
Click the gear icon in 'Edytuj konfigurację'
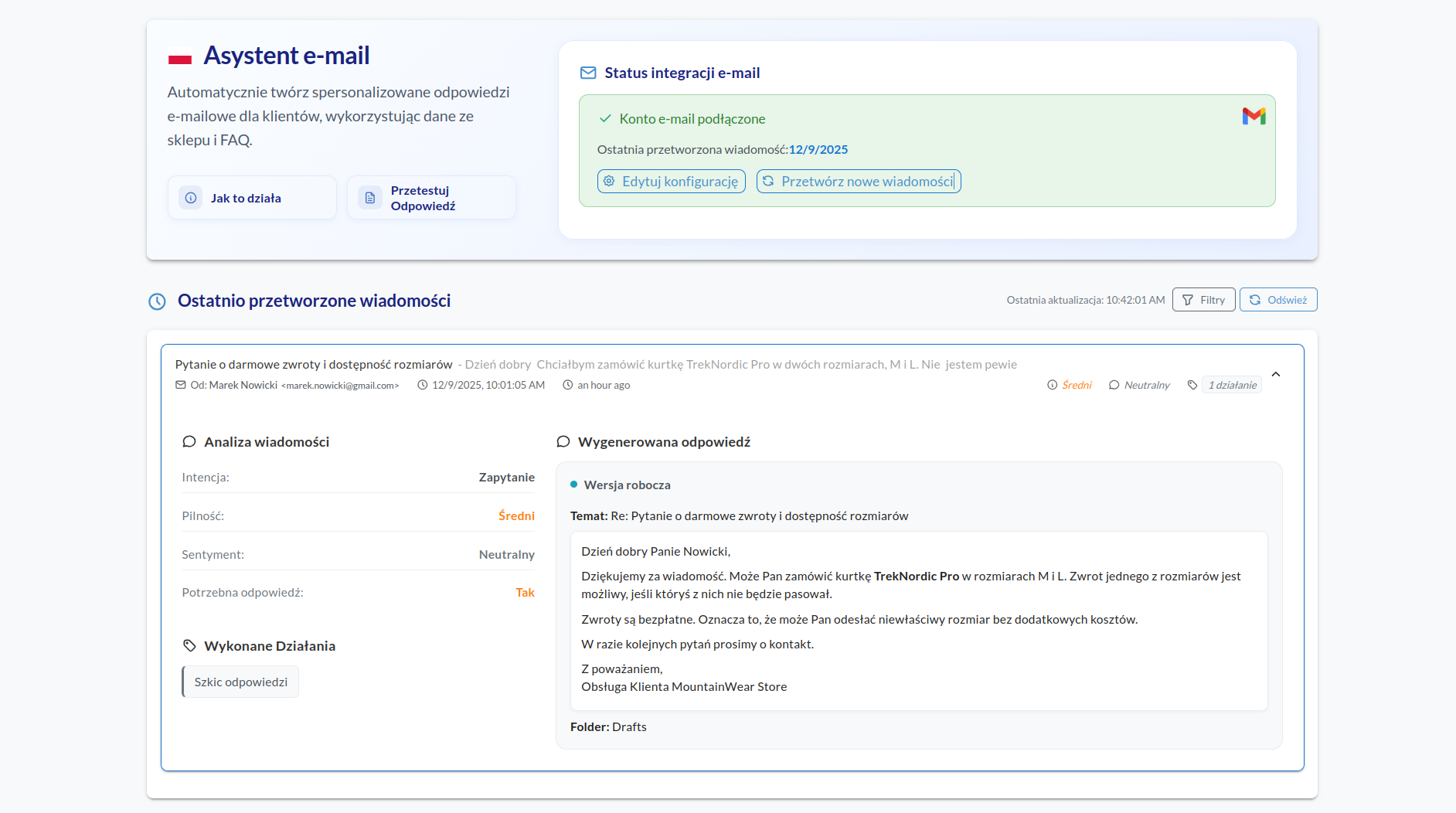pos(609,181)
